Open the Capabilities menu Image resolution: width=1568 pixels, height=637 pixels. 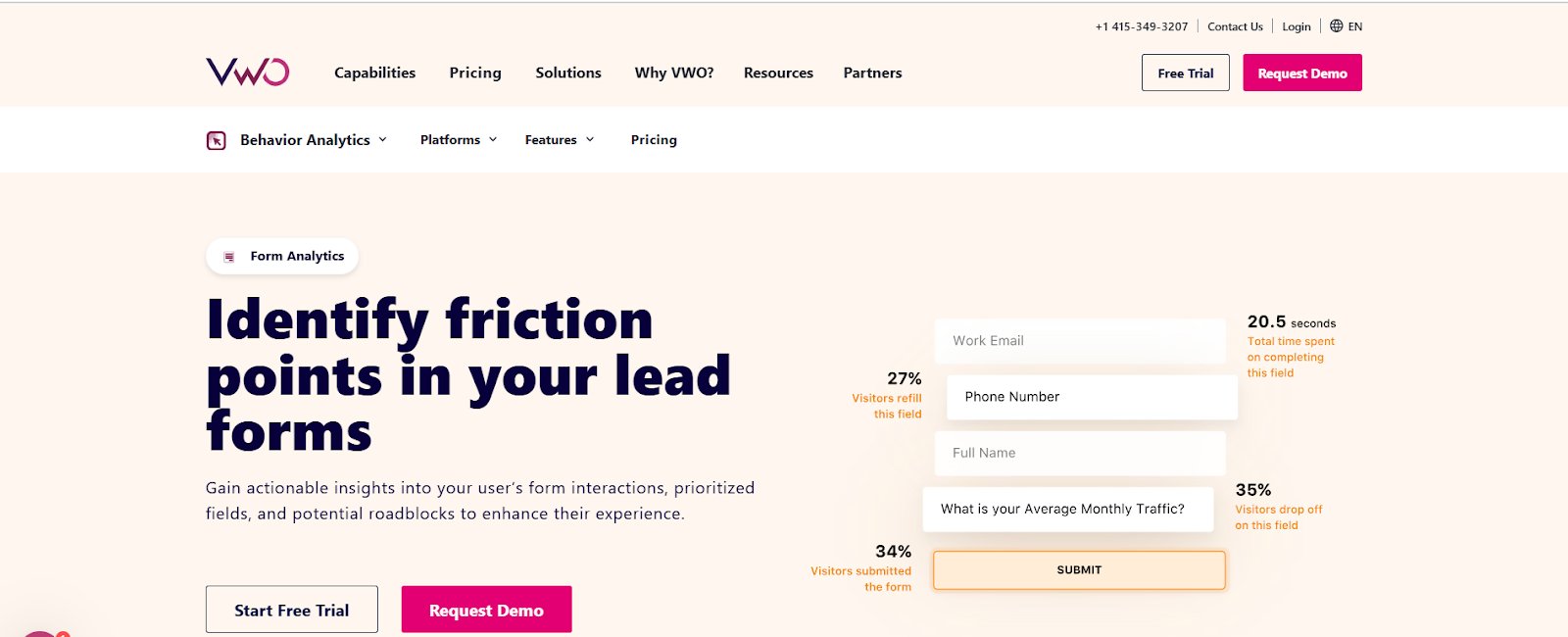tap(374, 73)
